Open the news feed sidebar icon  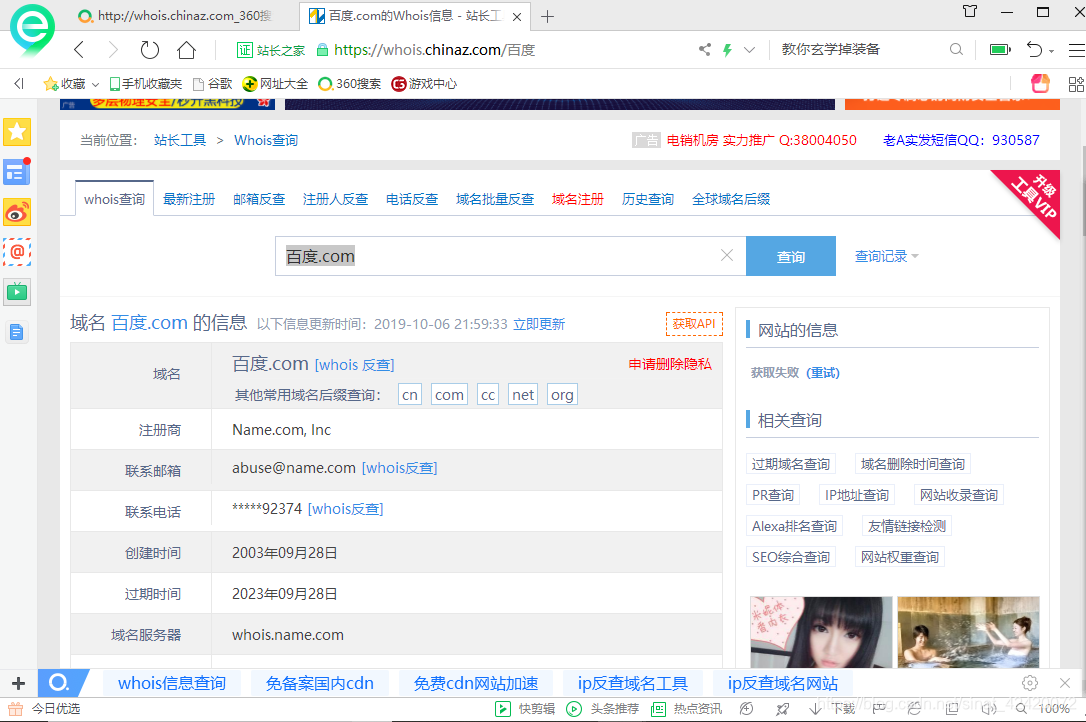(x=17, y=172)
